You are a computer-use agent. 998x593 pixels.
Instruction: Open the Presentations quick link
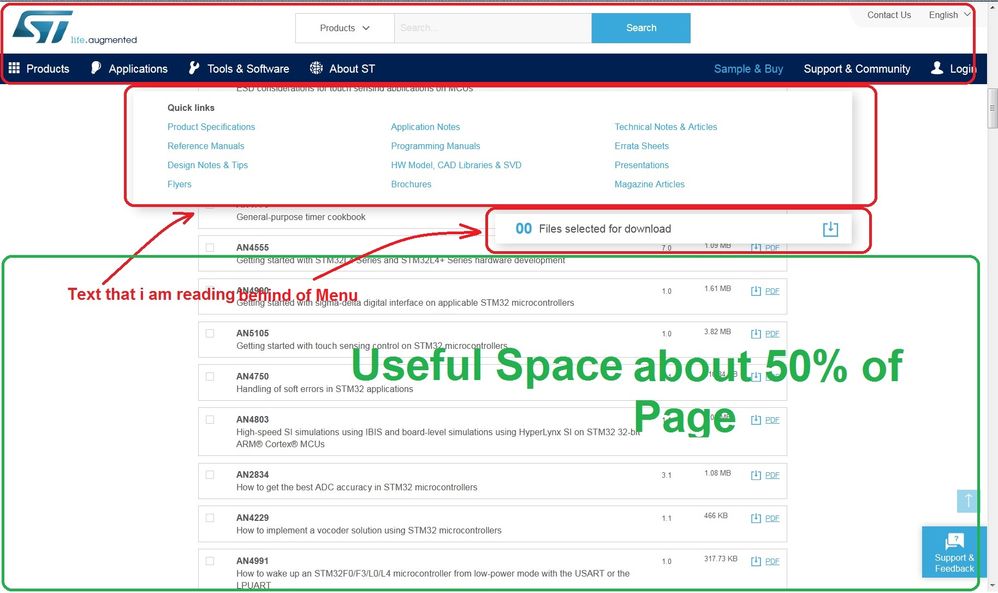pos(642,165)
